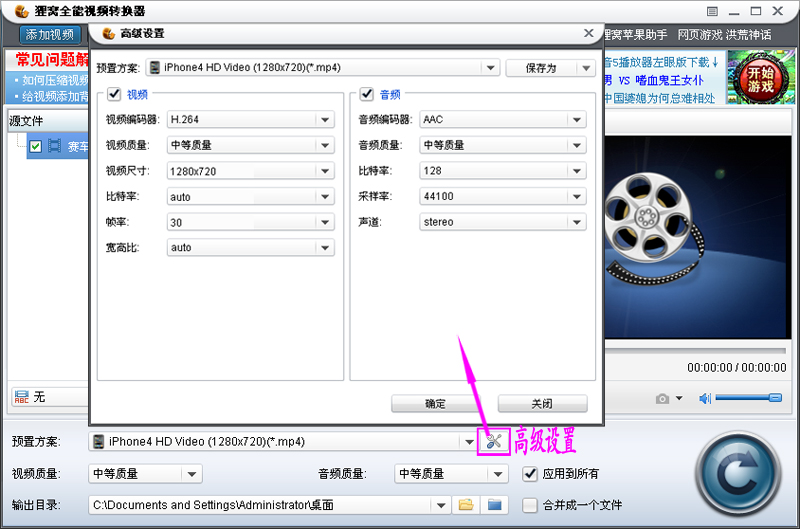Click 确定 button in advanced settings
Image resolution: width=800 pixels, height=529 pixels.
coord(435,404)
